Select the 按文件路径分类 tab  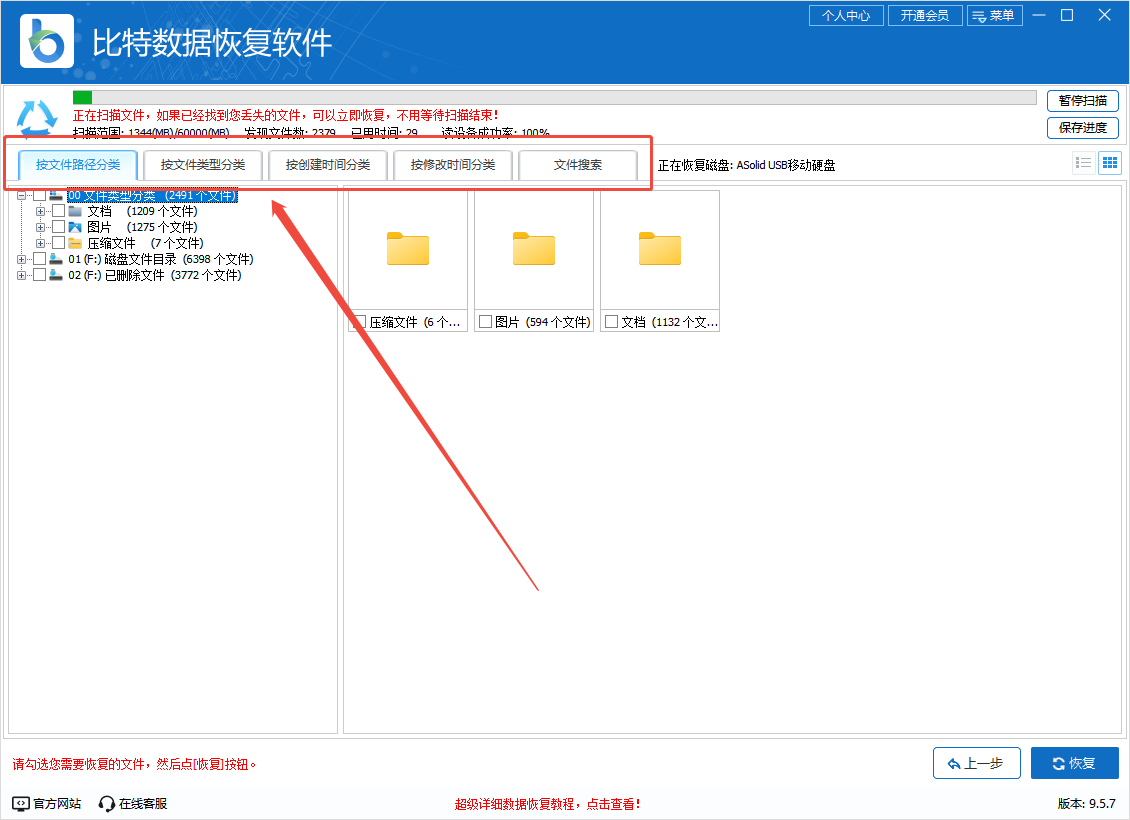point(78,164)
